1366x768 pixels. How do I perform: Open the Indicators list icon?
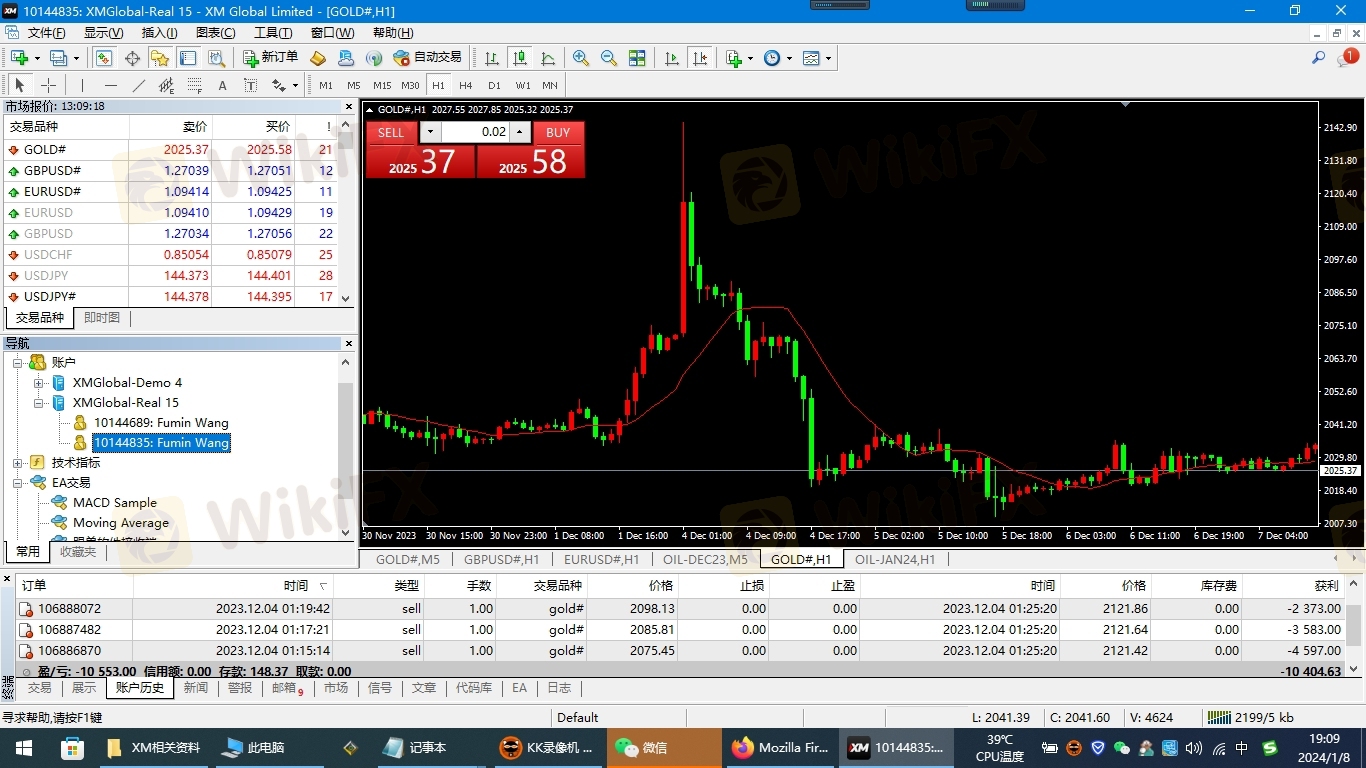point(733,58)
